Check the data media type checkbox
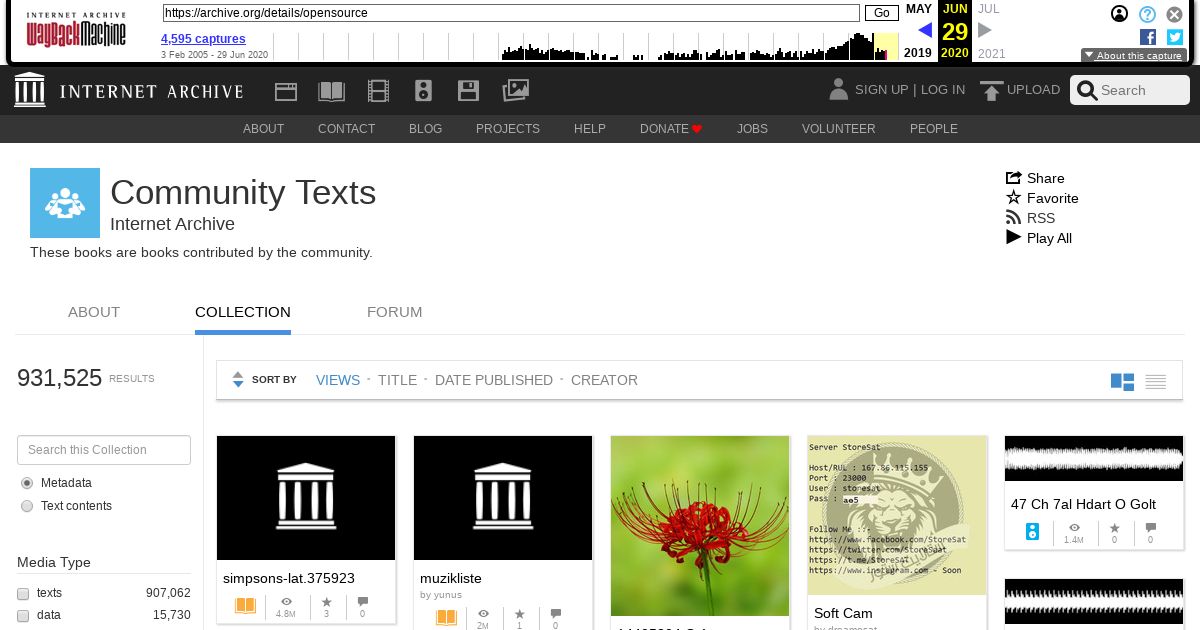This screenshot has height=630, width=1200. point(23,615)
